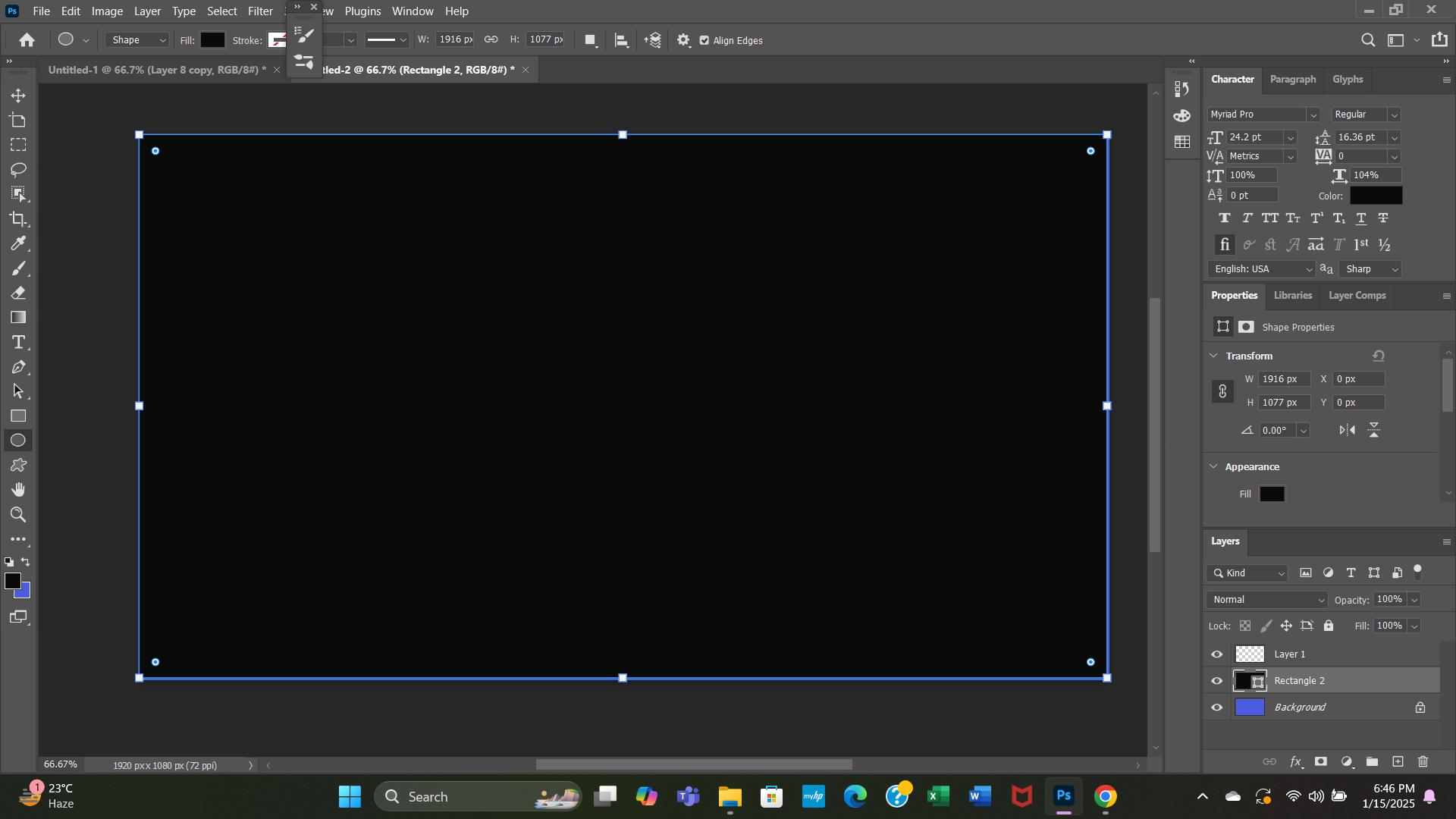Open English: USA language dropdown
The image size is (1456, 819).
(x=1261, y=269)
